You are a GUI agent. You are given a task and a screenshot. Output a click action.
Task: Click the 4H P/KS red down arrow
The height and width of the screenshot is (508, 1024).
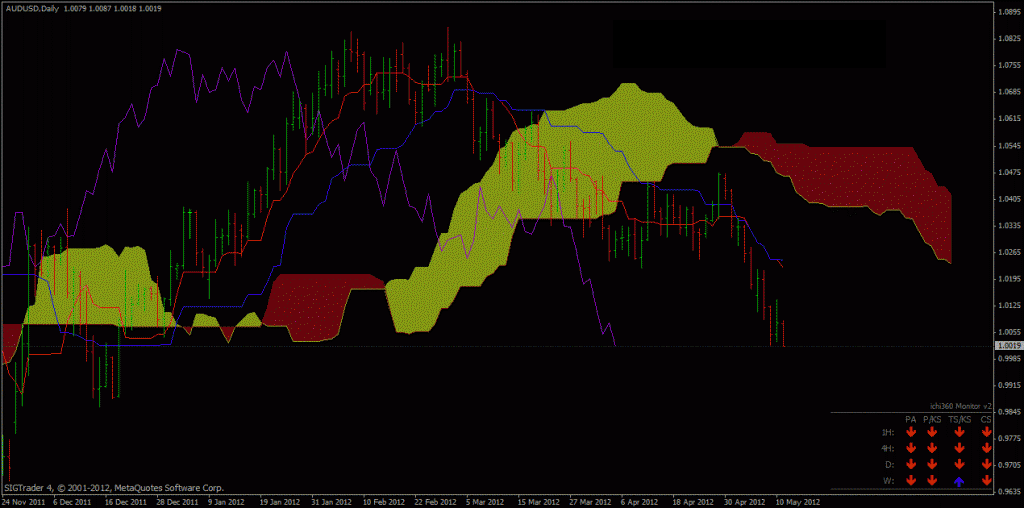932,448
